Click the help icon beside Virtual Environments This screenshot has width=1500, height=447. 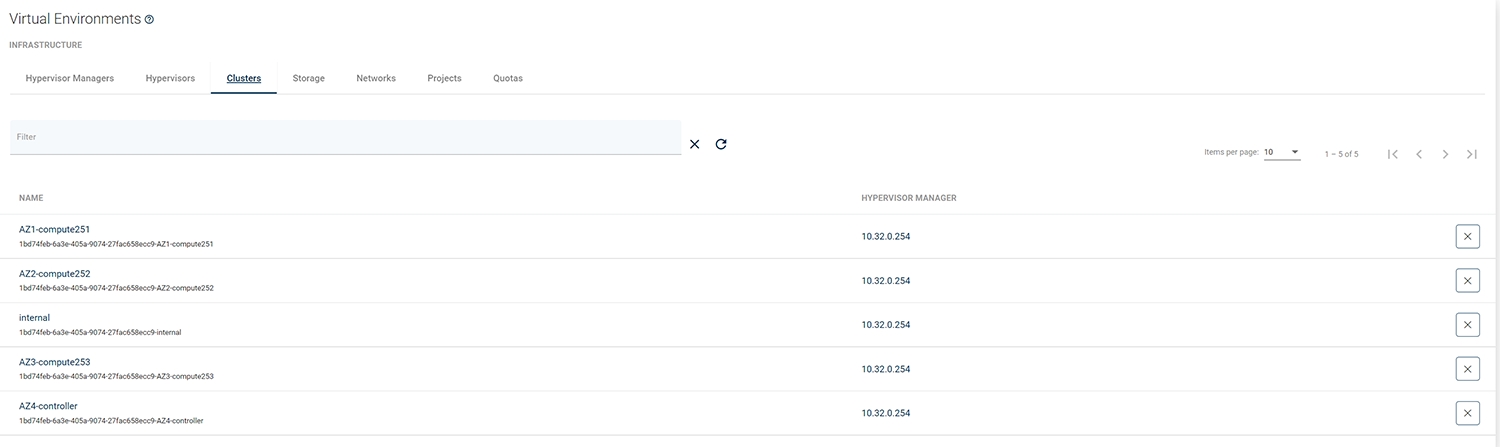(149, 19)
